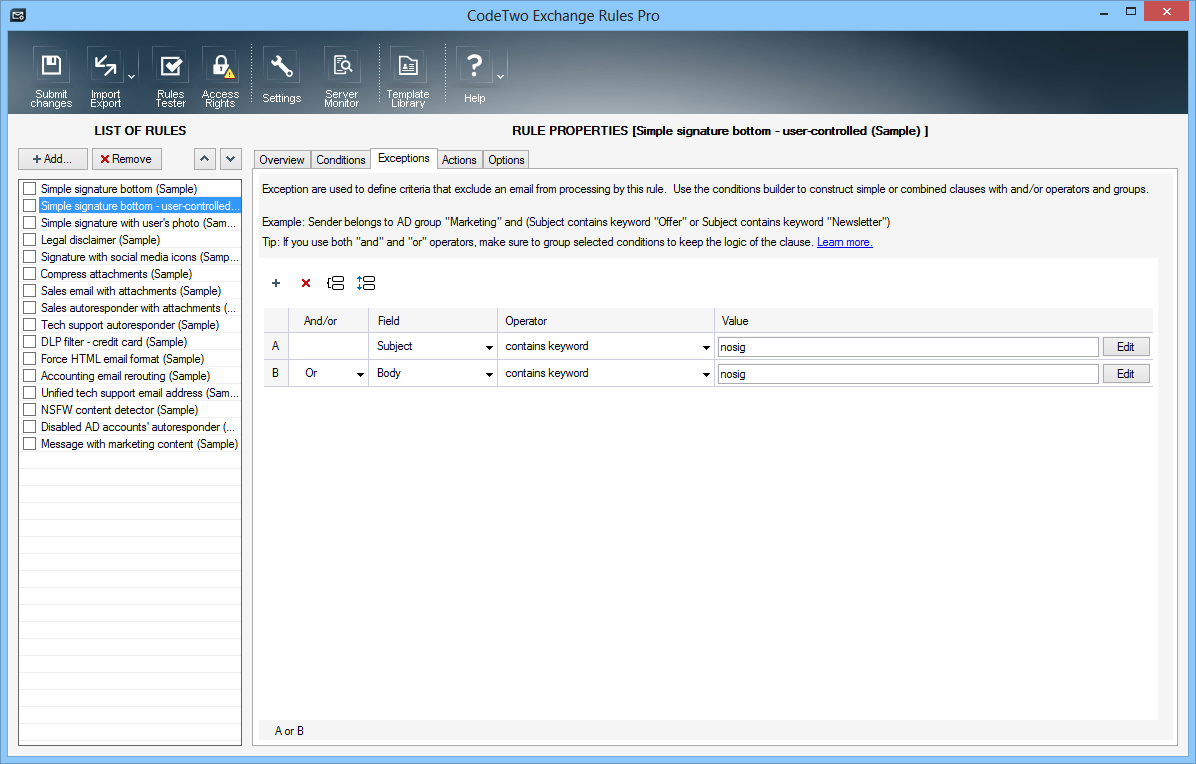Click the Operator column header
The height and width of the screenshot is (764, 1196).
[x=606, y=321]
